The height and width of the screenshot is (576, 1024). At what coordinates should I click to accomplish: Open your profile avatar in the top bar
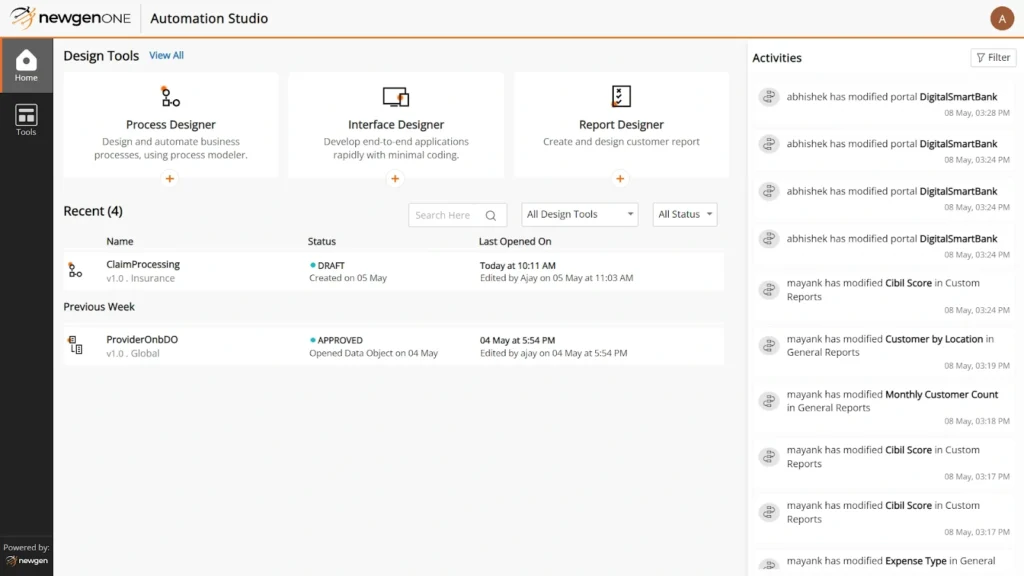(1002, 18)
